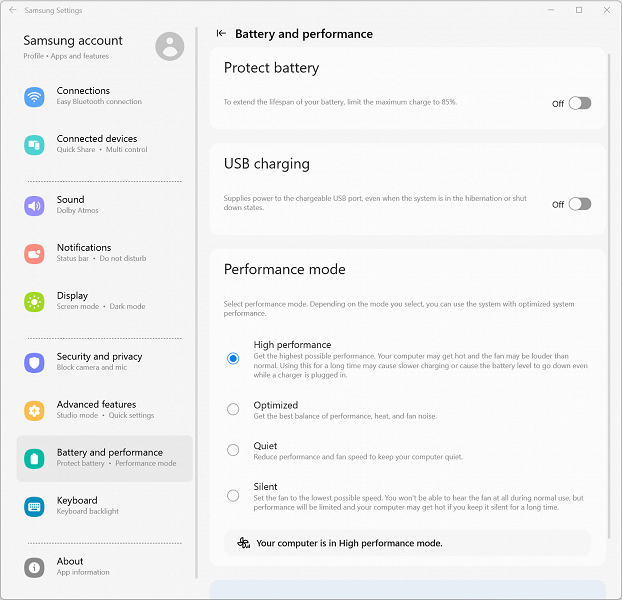Open the About info icon
The width and height of the screenshot is (622, 600).
(35, 567)
